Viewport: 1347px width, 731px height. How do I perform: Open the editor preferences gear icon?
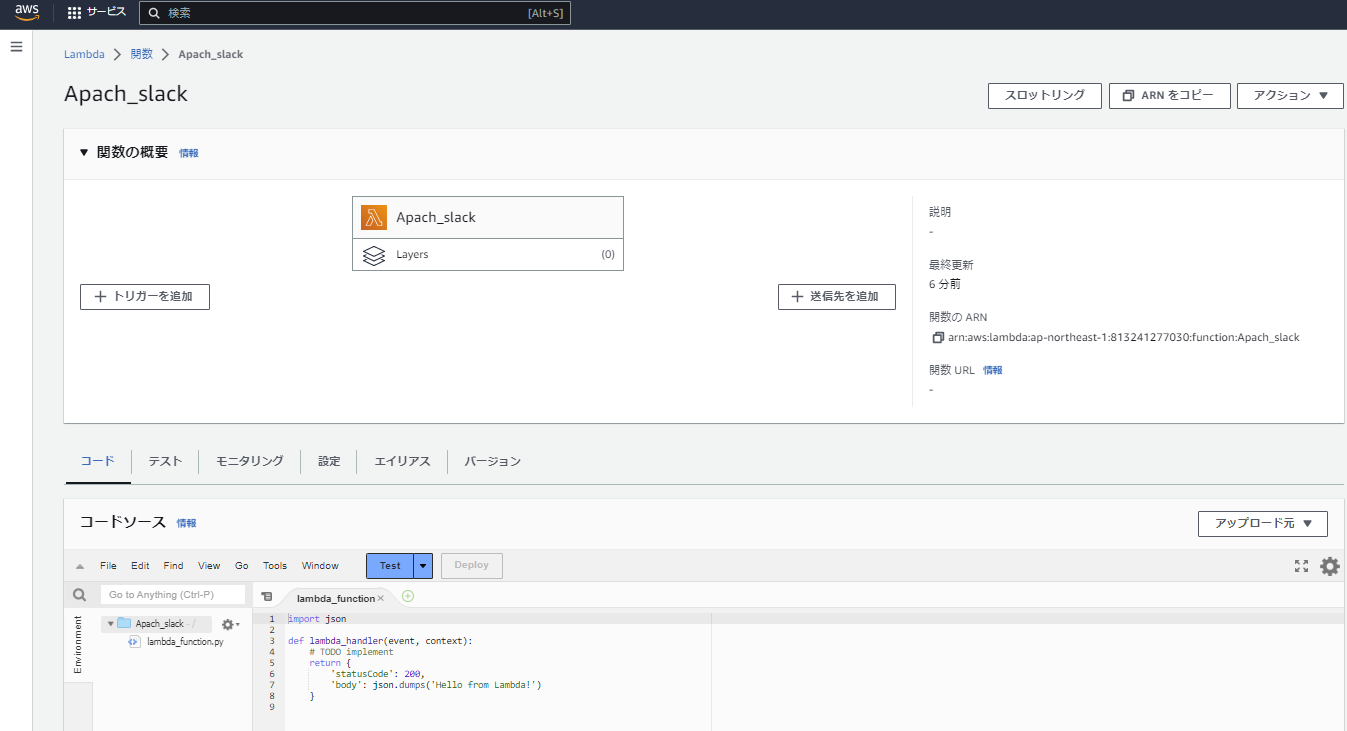coord(1330,566)
